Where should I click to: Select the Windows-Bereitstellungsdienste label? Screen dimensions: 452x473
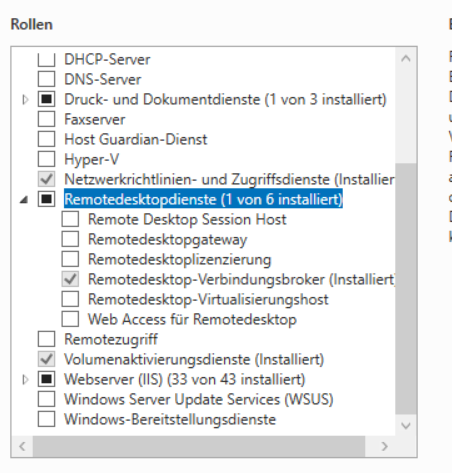(170, 419)
